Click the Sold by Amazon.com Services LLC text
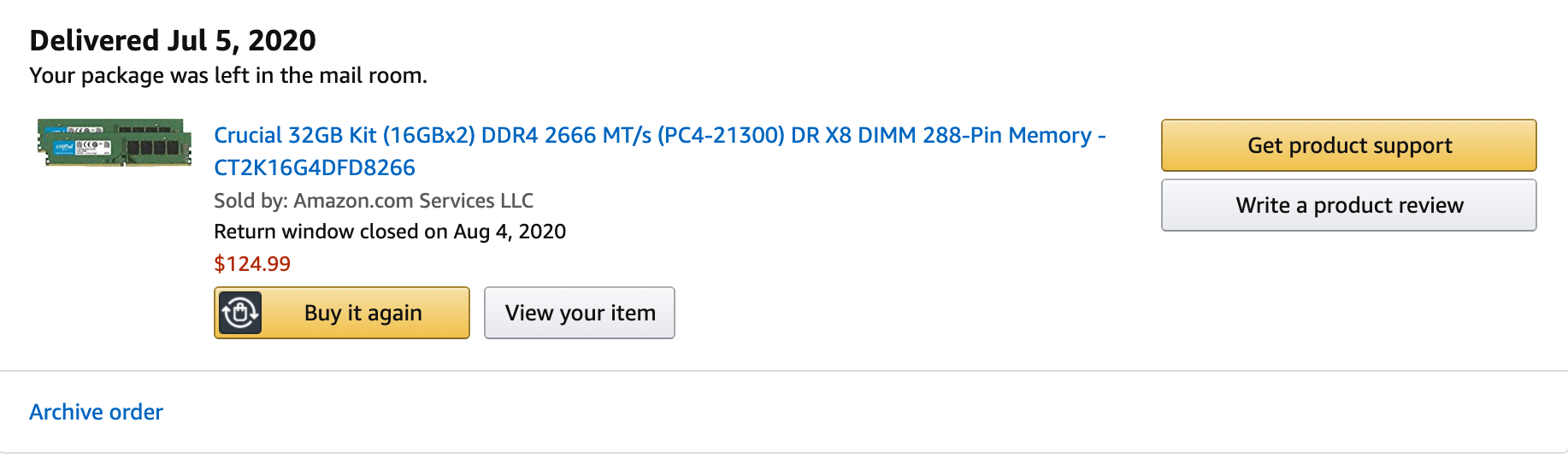The width and height of the screenshot is (1568, 458). click(x=374, y=201)
